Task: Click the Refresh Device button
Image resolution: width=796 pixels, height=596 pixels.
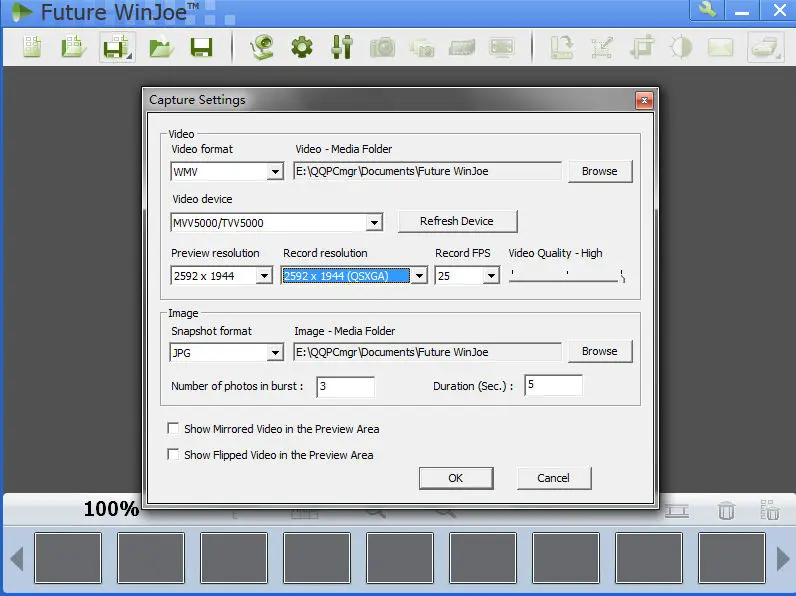Action: [x=457, y=221]
